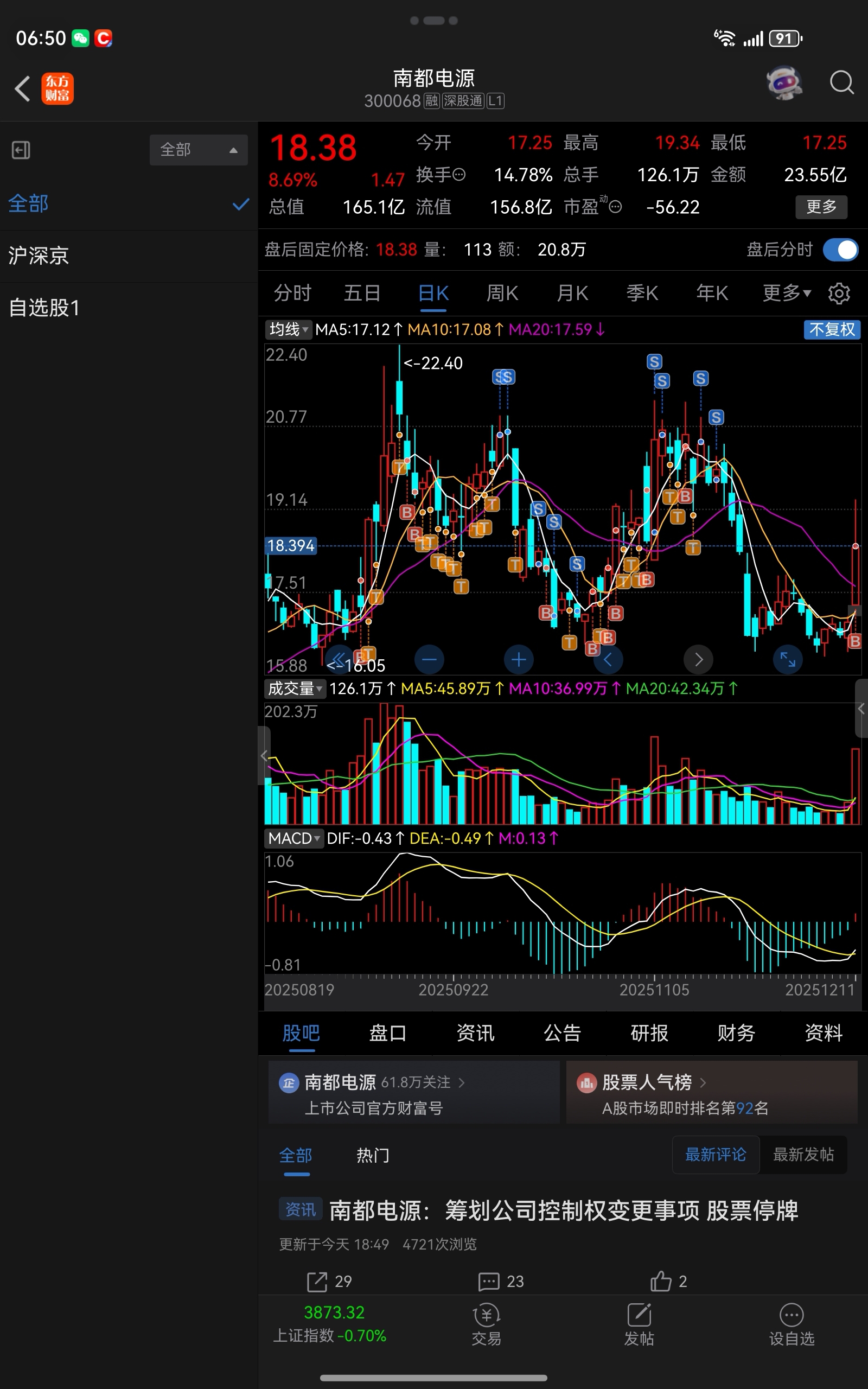Image resolution: width=868 pixels, height=1389 pixels.
Task: Tap the back arrow icon
Action: [22, 89]
